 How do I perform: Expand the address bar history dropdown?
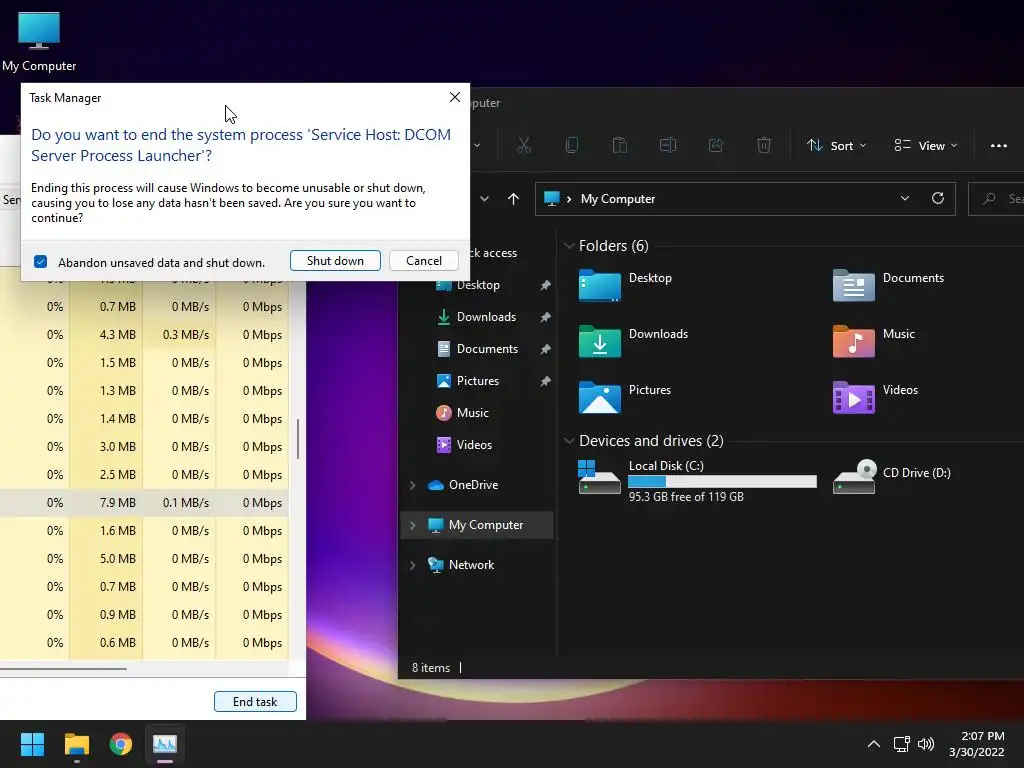click(x=904, y=198)
